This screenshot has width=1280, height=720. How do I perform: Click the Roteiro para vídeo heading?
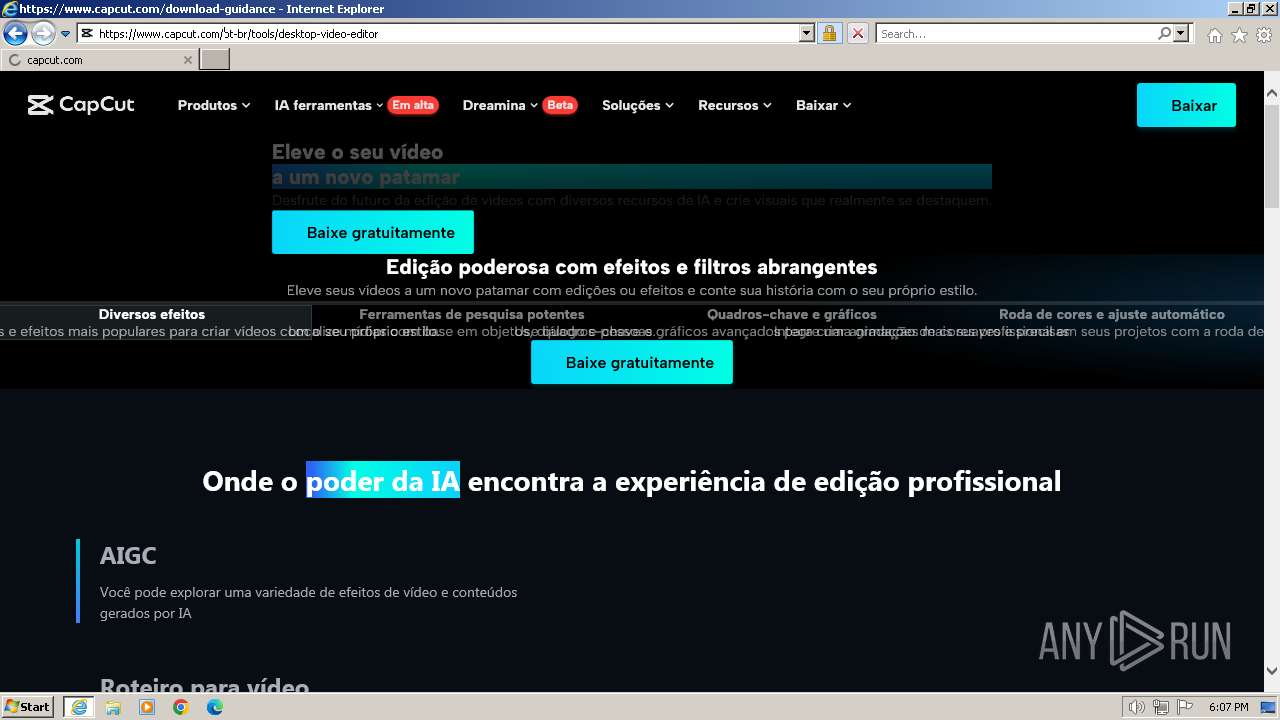coord(204,685)
